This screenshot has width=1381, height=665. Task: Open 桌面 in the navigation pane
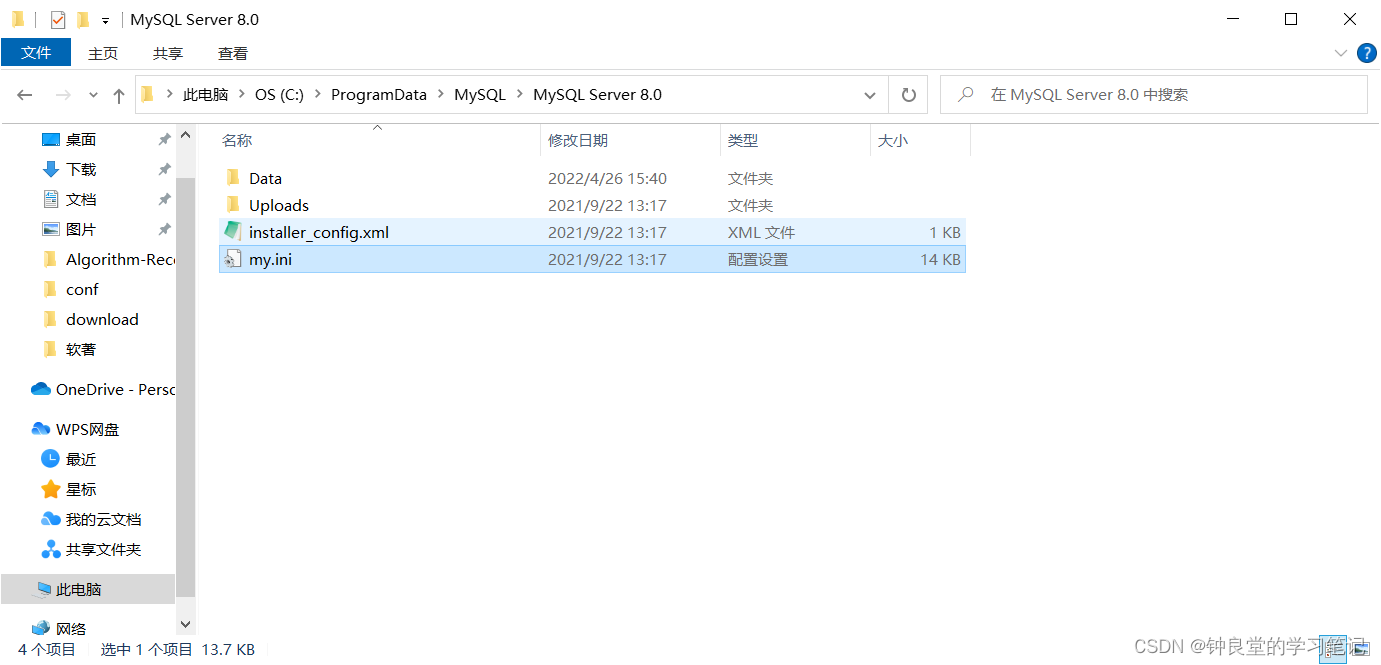(81, 139)
